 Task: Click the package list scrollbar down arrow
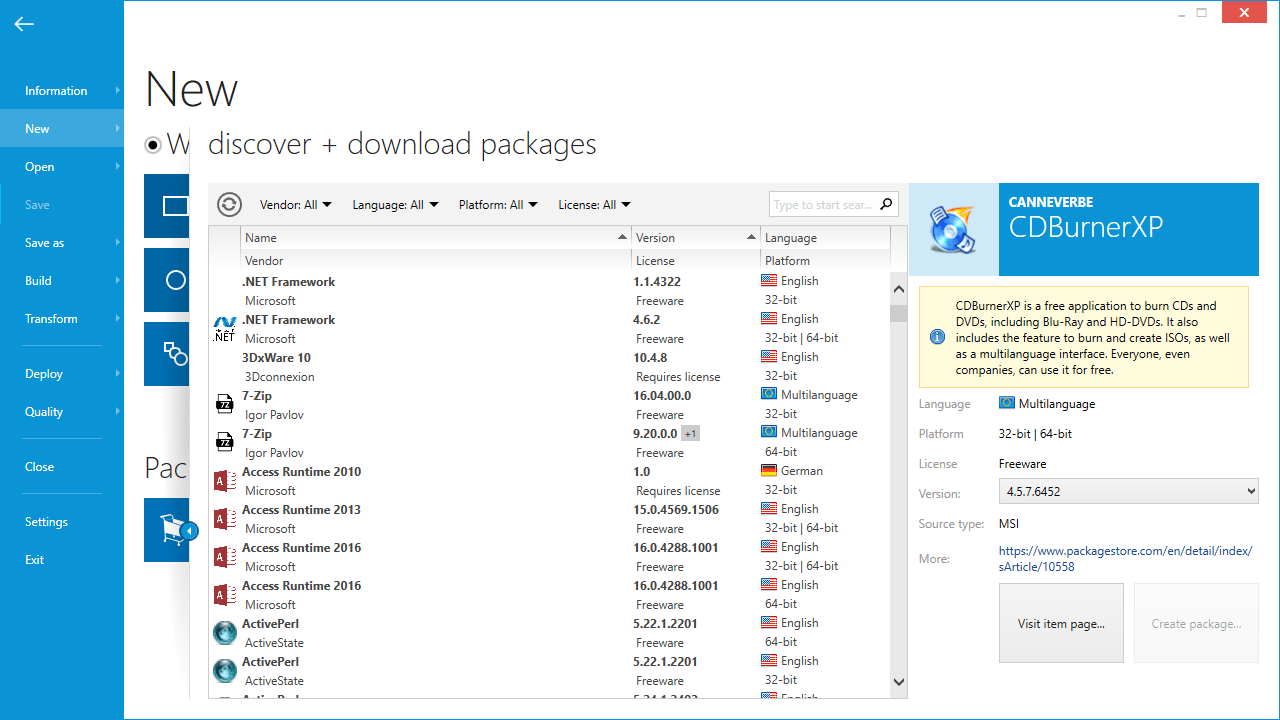(898, 682)
